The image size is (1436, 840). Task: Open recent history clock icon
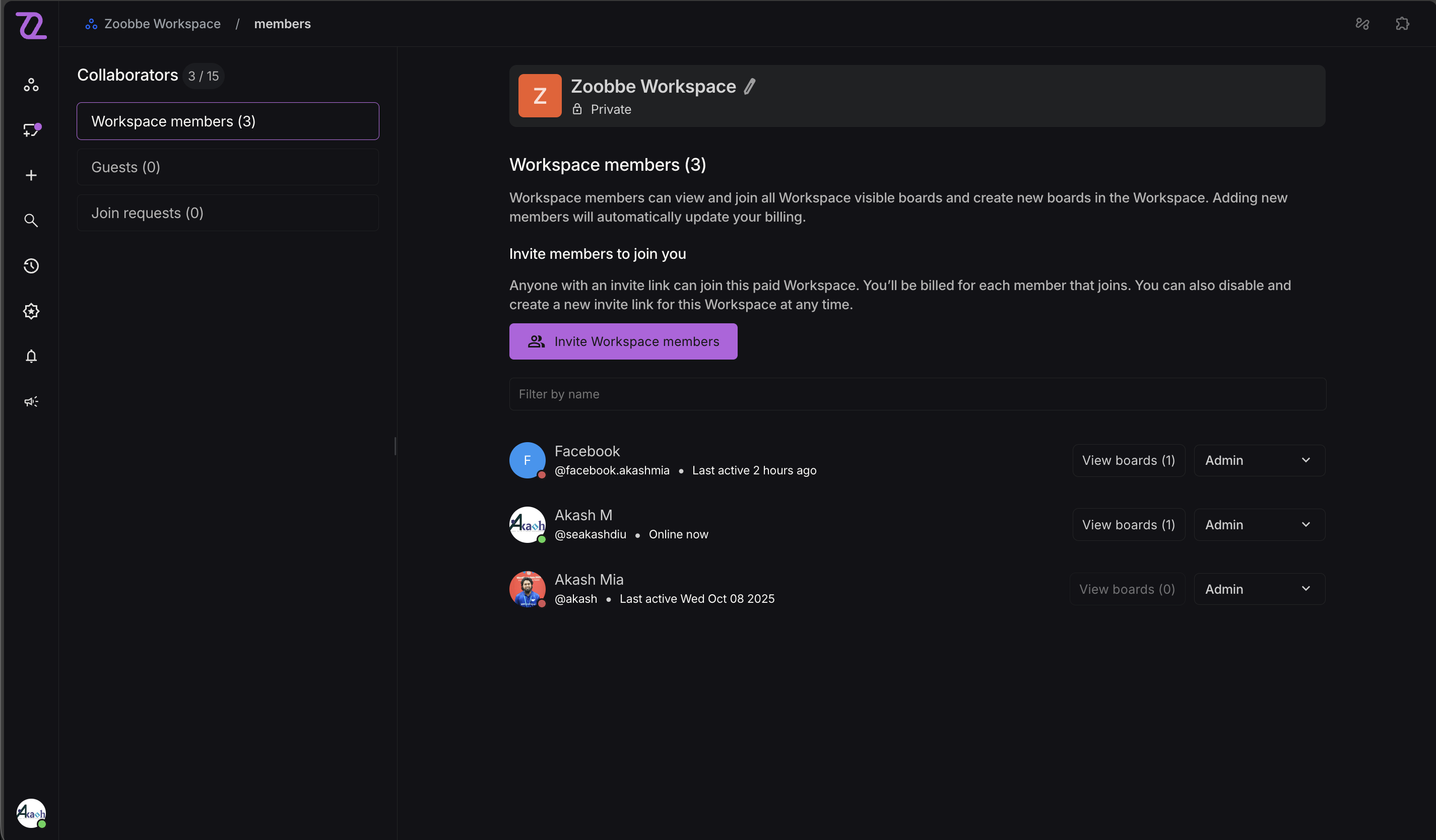coord(31,266)
